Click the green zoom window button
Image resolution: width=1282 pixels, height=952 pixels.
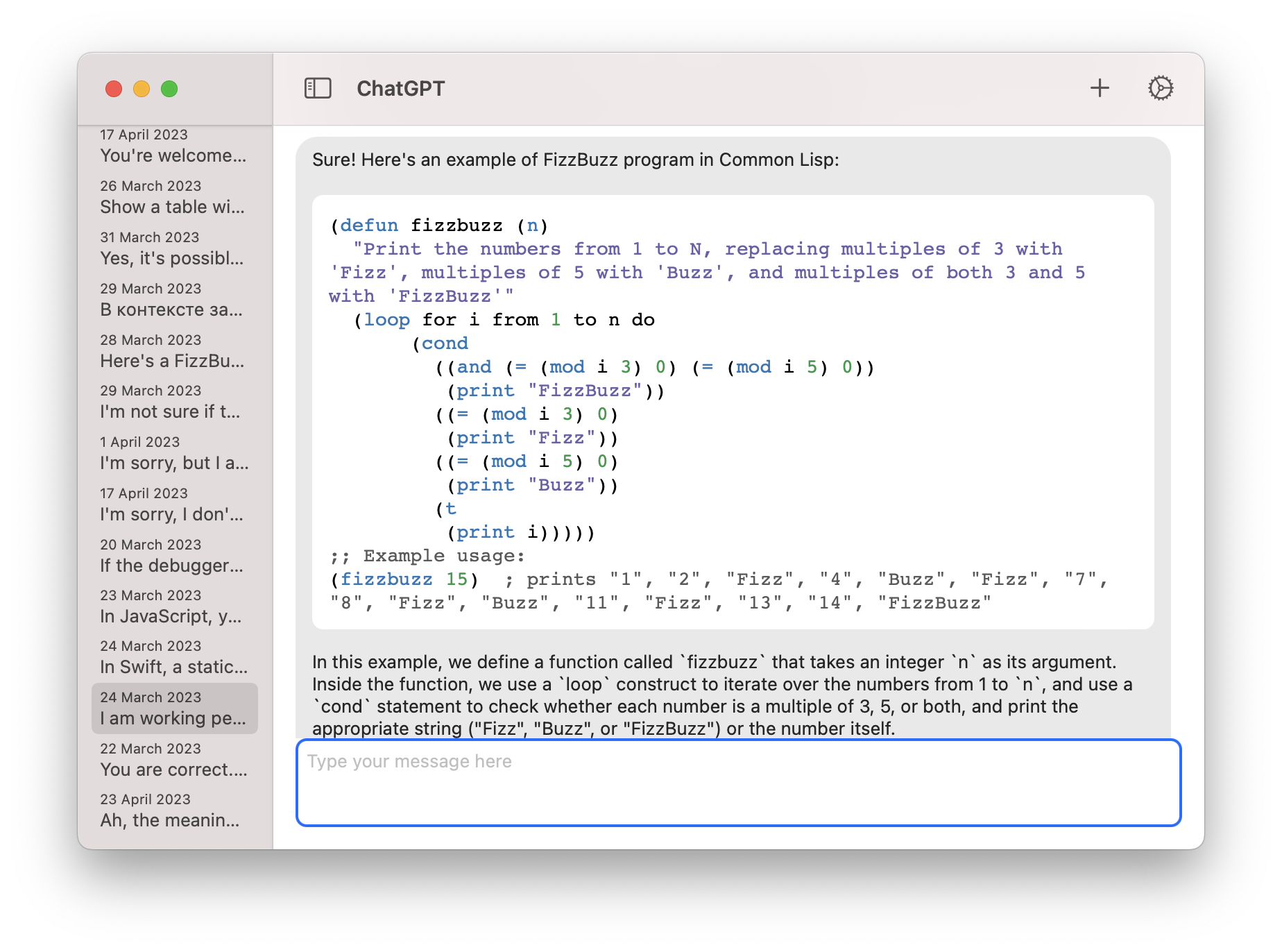click(x=169, y=89)
